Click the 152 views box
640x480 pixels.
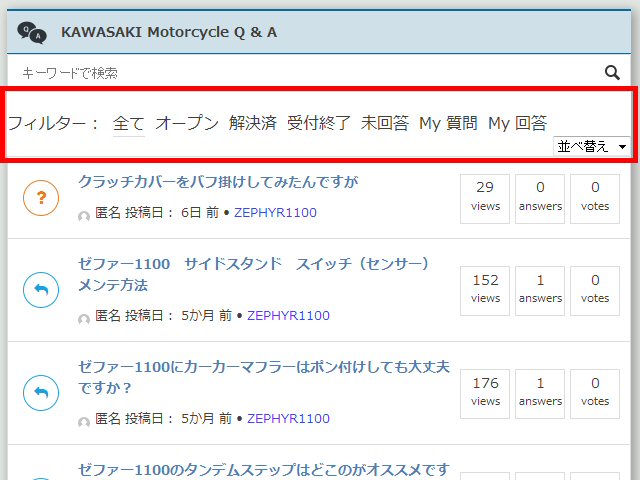[485, 291]
